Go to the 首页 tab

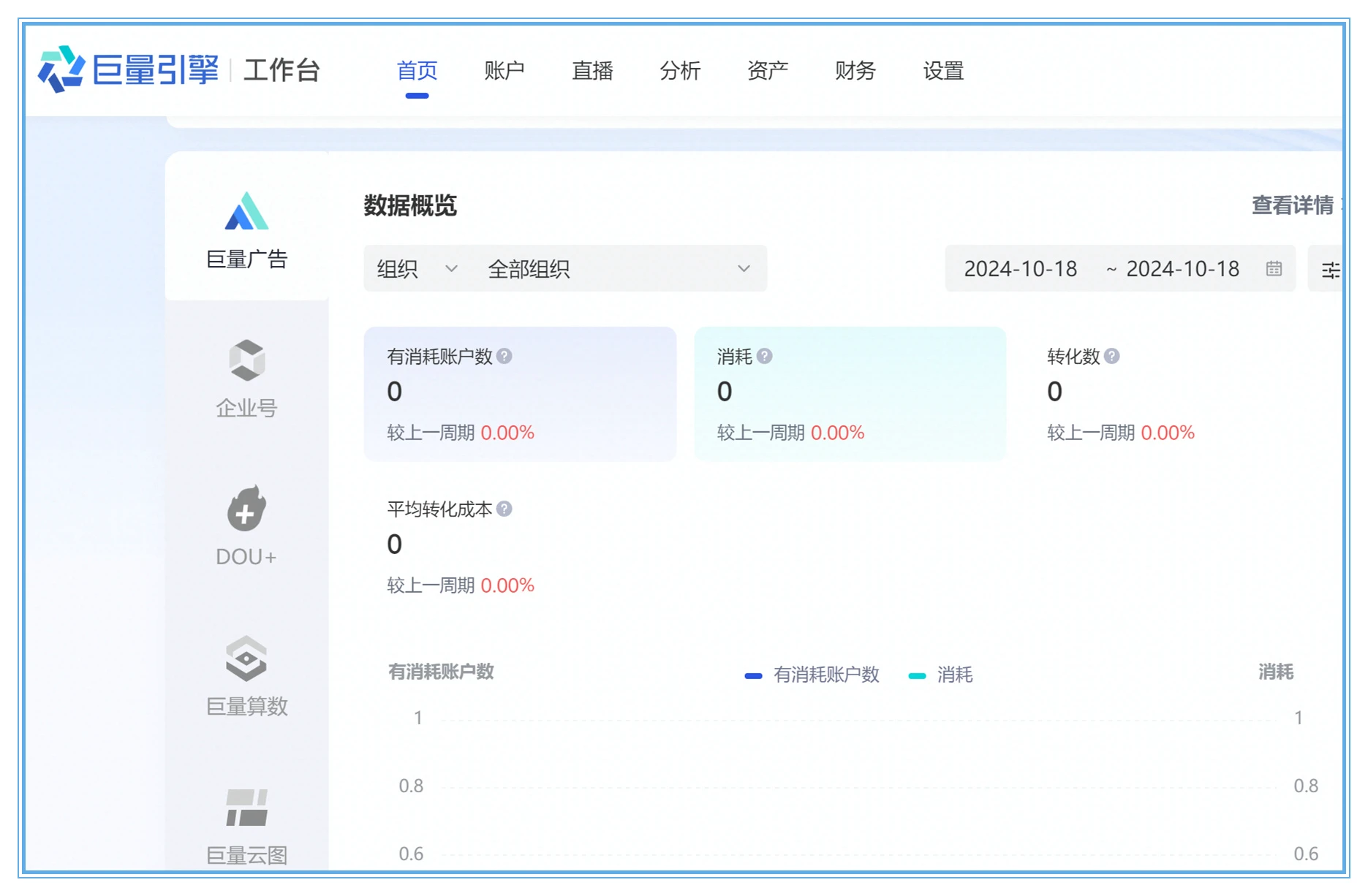click(x=417, y=71)
